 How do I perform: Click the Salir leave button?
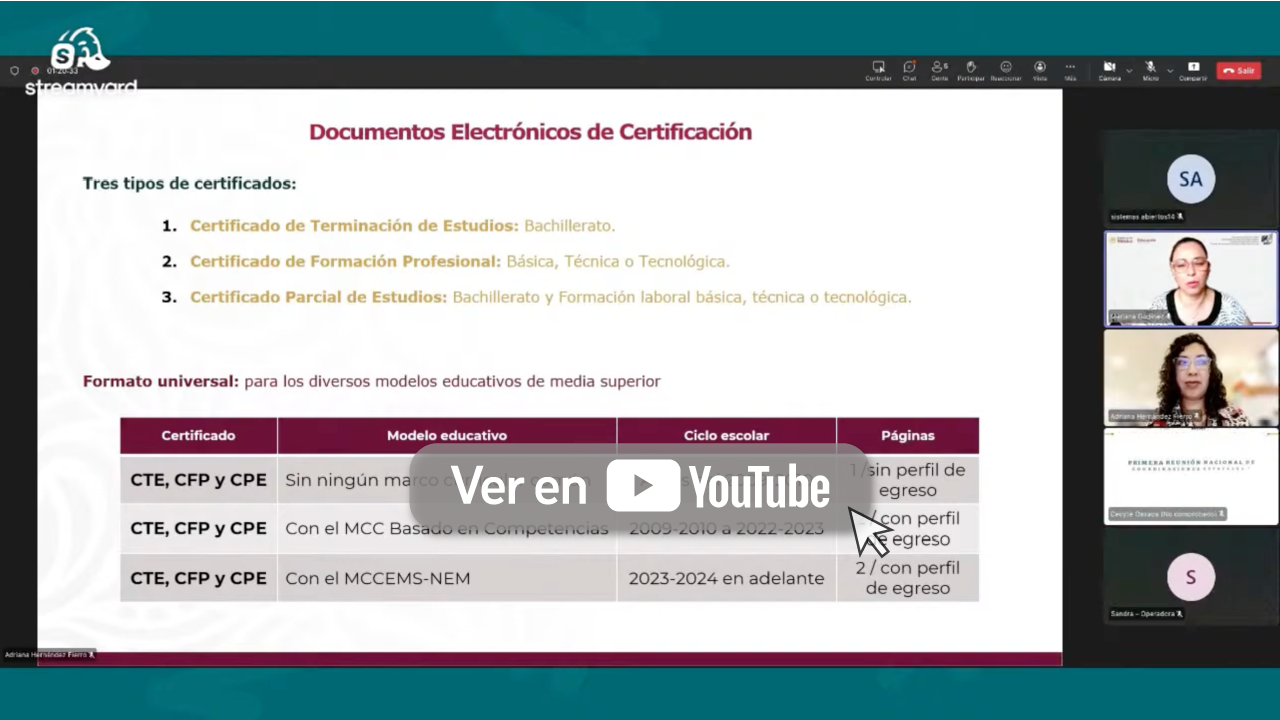[1239, 71]
